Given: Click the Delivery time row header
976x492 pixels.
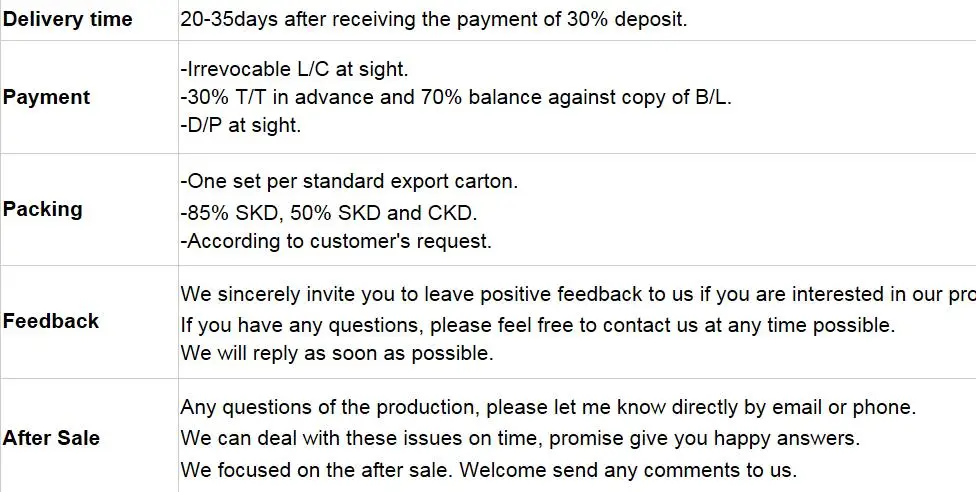Looking at the screenshot, I should pos(67,19).
